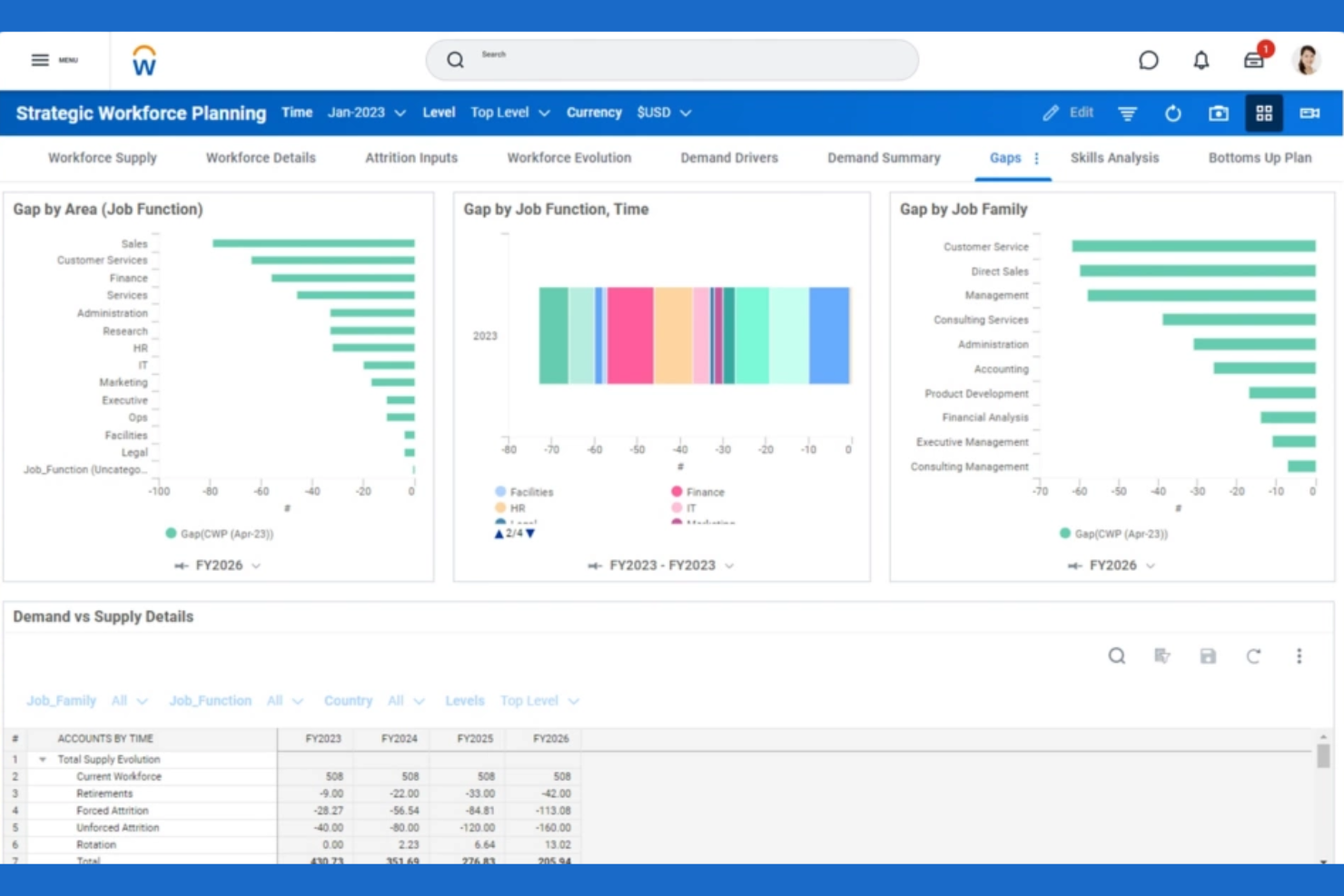Image resolution: width=1344 pixels, height=896 pixels.
Task: Click the FY2024 column header
Action: click(x=399, y=739)
